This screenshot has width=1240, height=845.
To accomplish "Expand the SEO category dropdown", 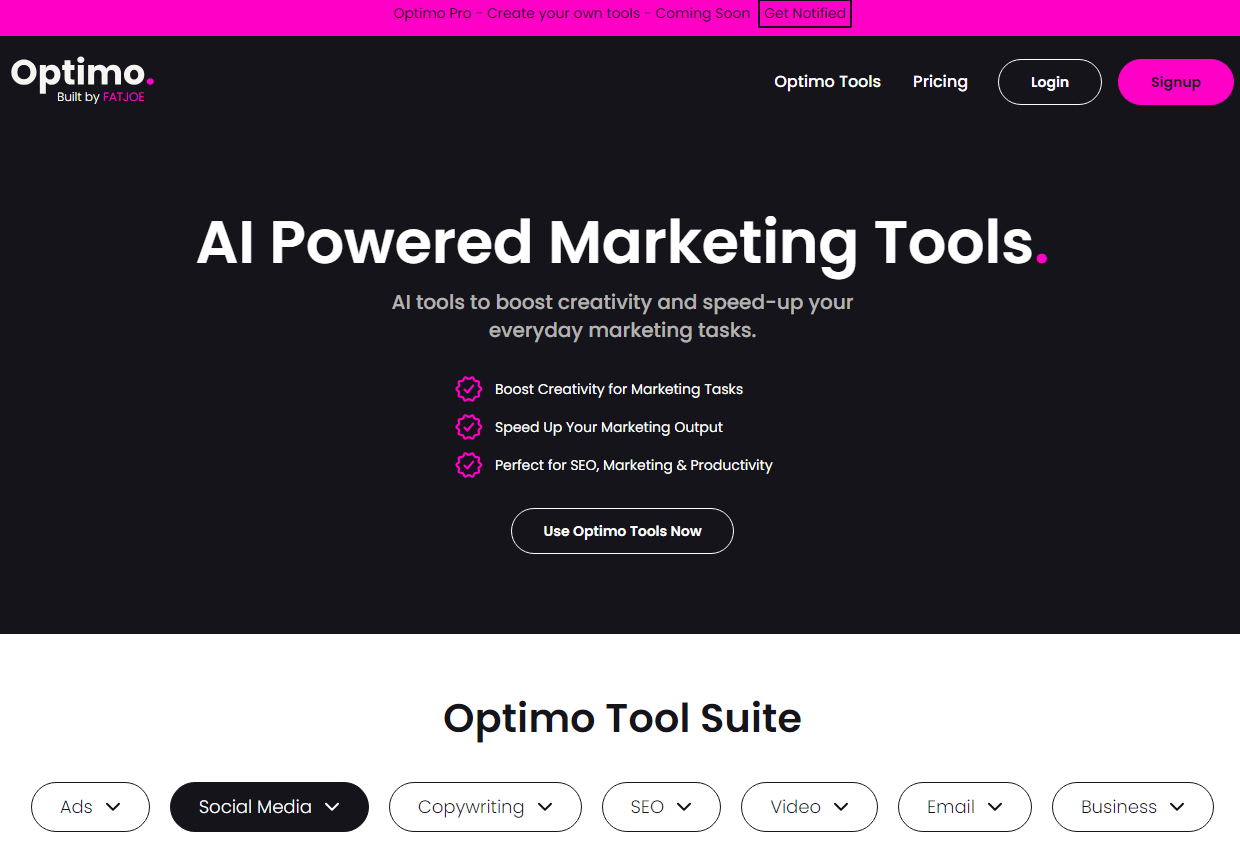I will click(x=661, y=807).
